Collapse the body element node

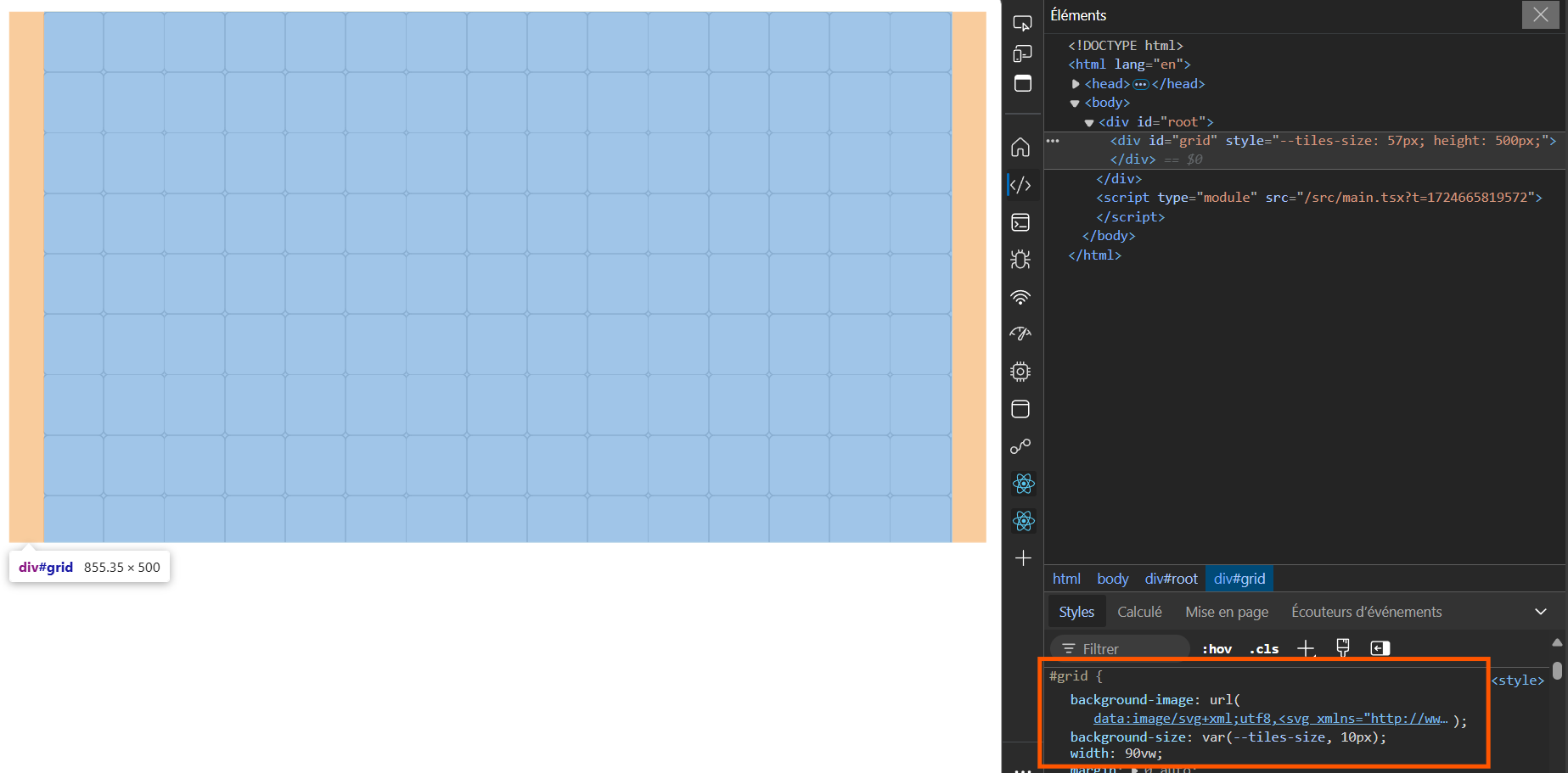coord(1075,104)
